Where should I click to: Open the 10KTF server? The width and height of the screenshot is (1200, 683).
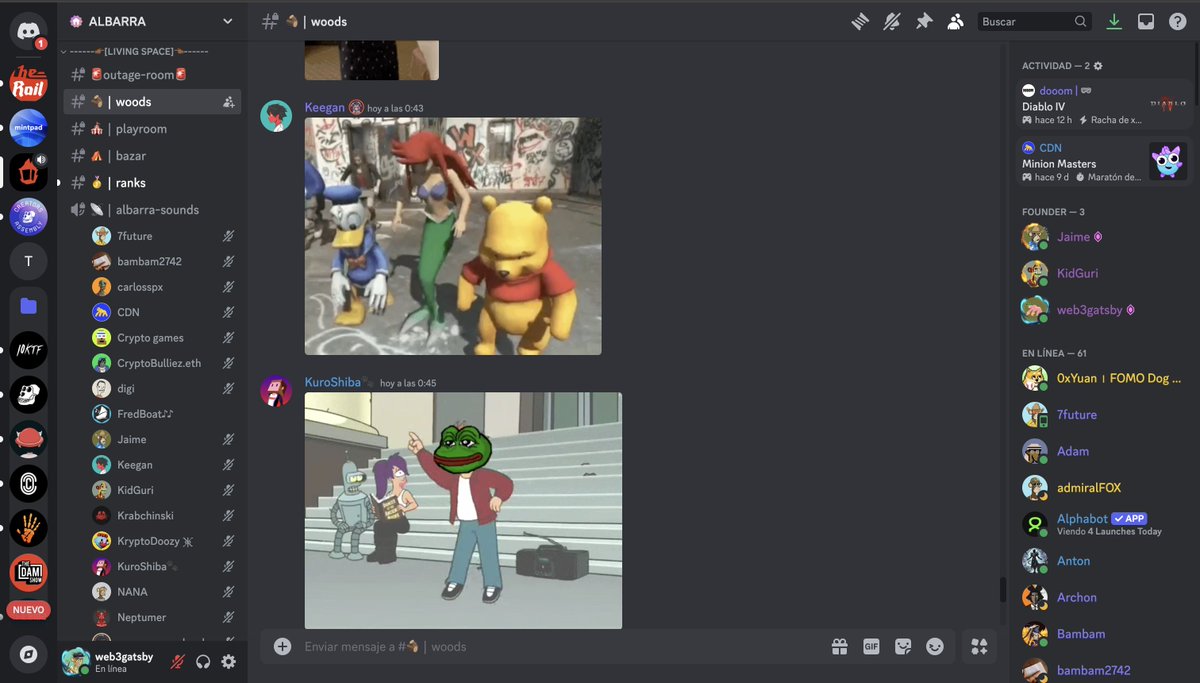pos(28,350)
